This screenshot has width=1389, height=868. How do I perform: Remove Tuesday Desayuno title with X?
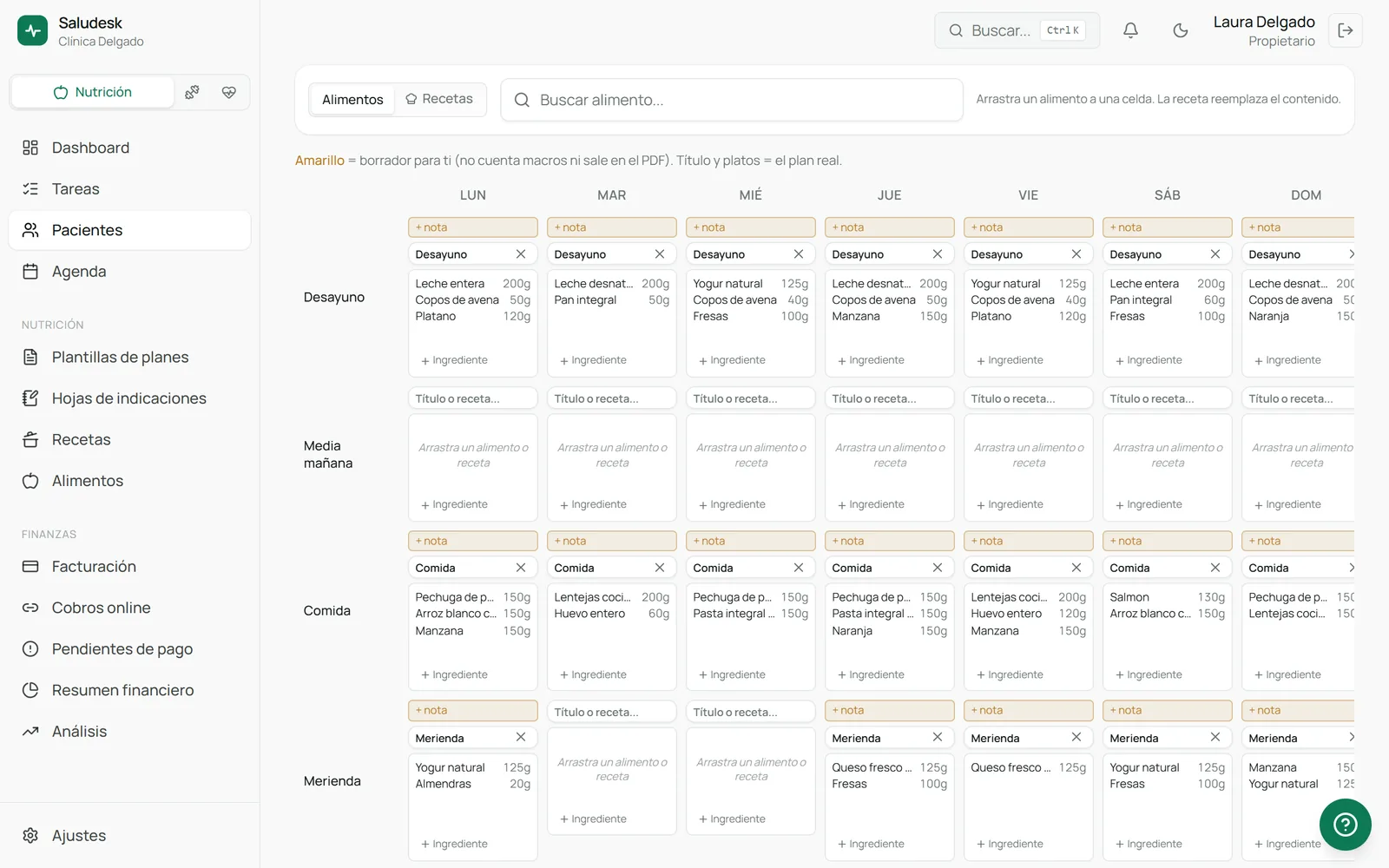click(660, 254)
